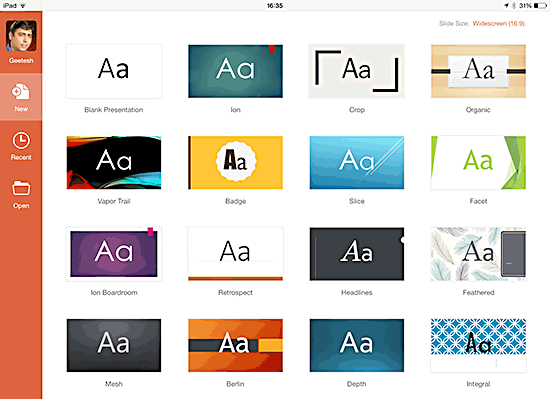This screenshot has height=399, width=550.
Task: Tap the location arrow in status bar
Action: point(507,6)
